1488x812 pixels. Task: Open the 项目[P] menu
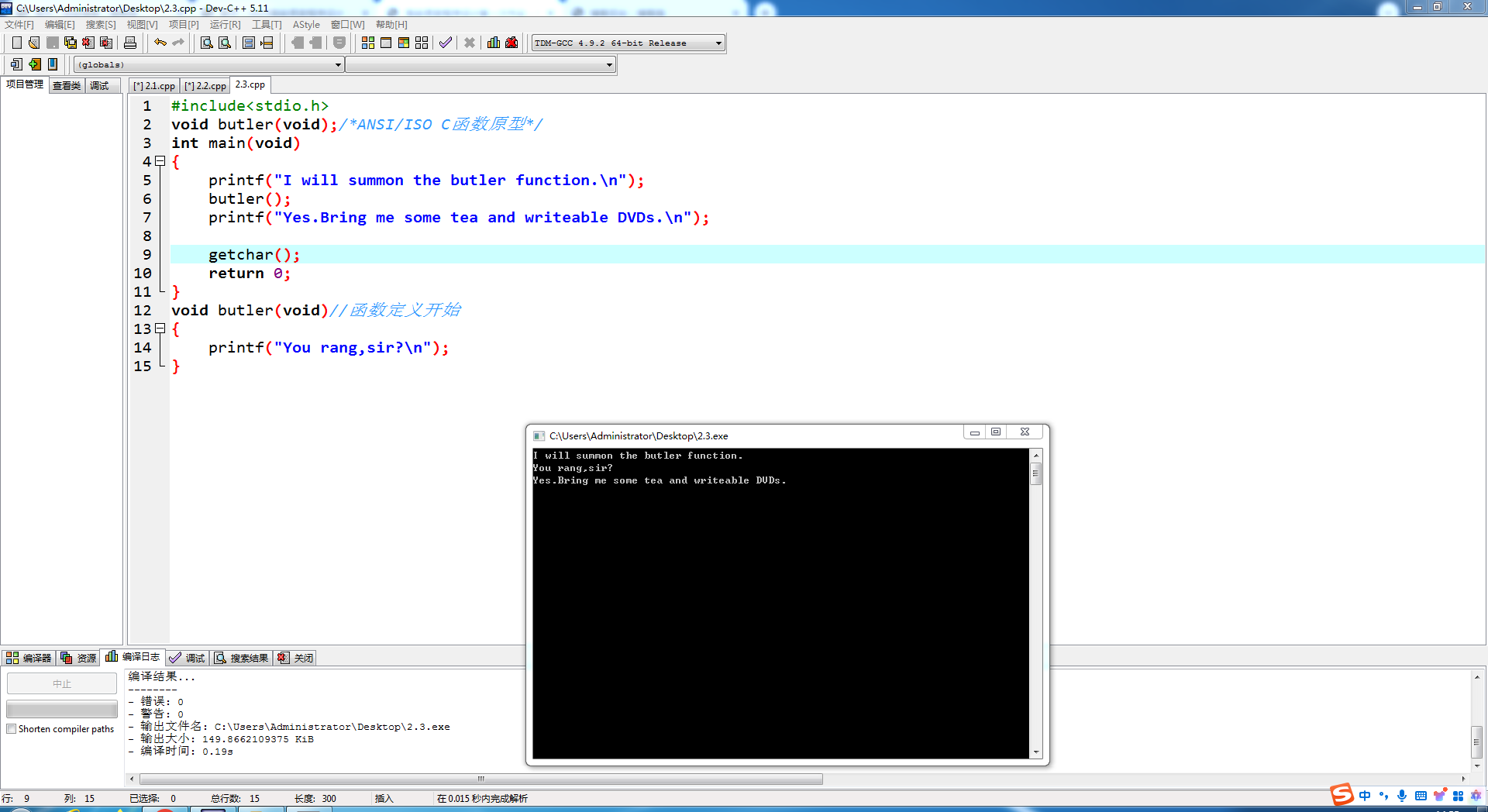184,25
